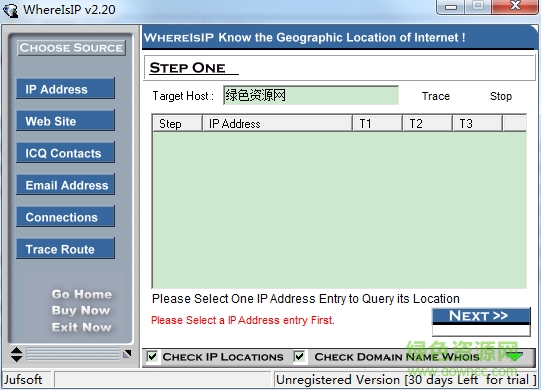Click the up/down arrows icon below sidebar
This screenshot has width=541, height=390.
(x=17, y=354)
